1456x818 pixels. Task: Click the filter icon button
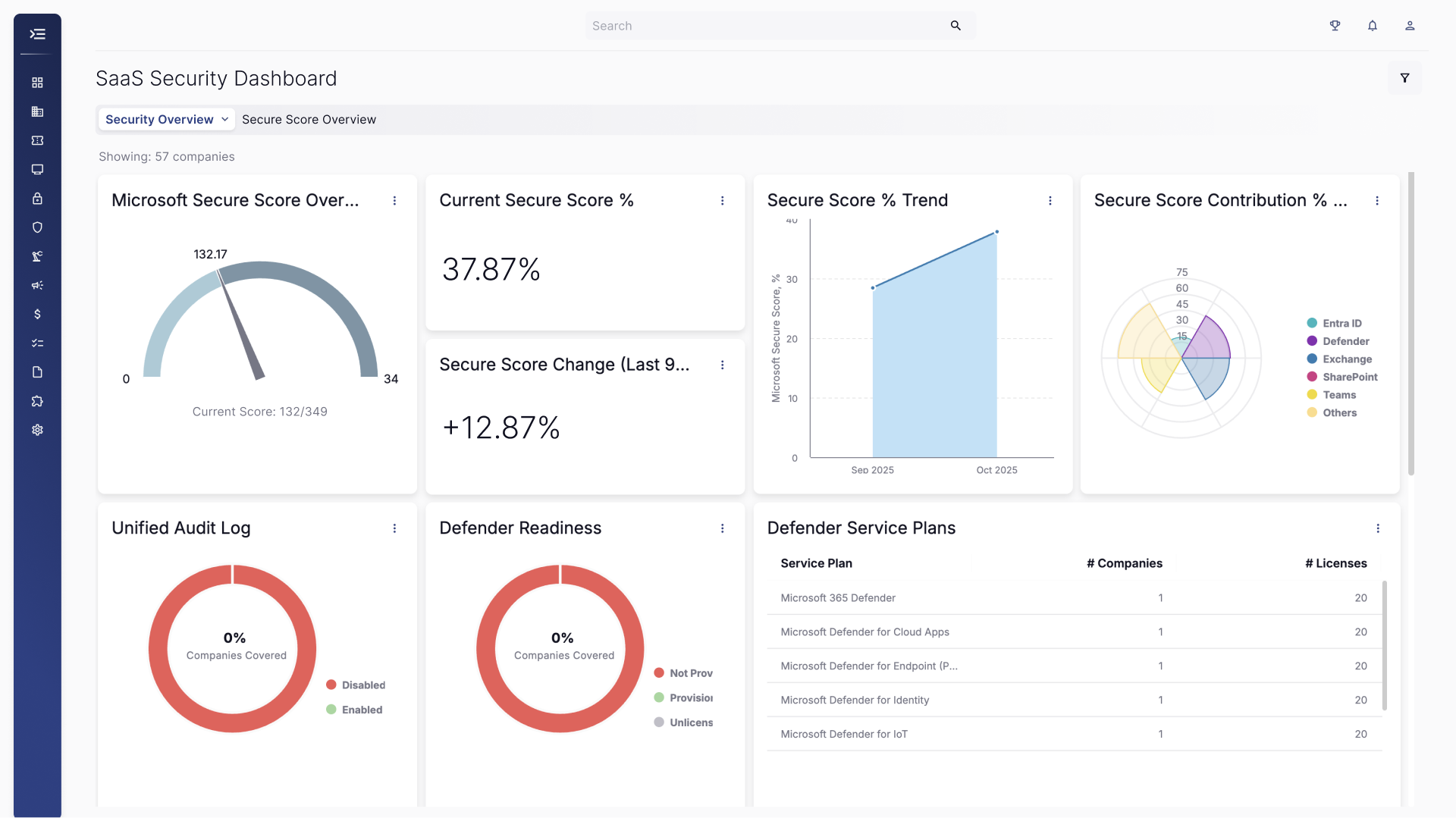click(x=1404, y=78)
